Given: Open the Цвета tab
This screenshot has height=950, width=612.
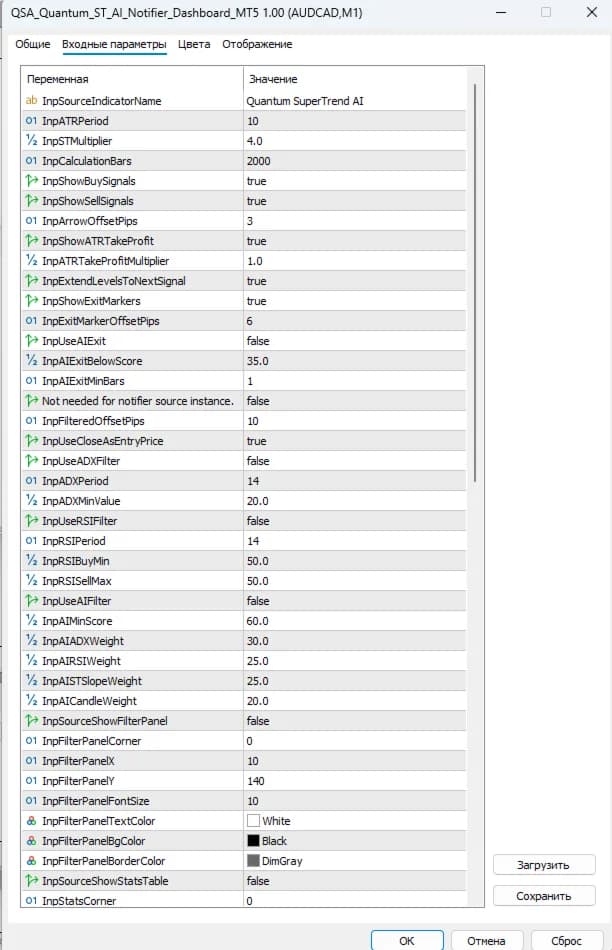Looking at the screenshot, I should coord(194,44).
